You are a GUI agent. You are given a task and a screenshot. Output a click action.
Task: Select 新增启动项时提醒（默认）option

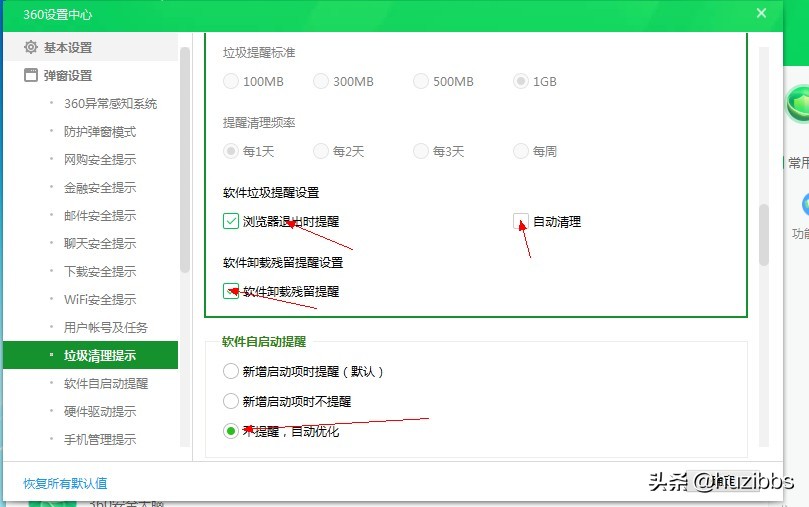(x=231, y=371)
